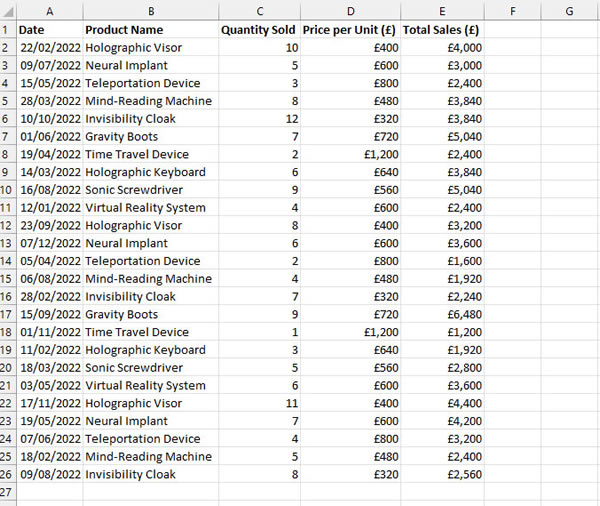Screen dimensions: 600x506
Task: Select column D header
Action: click(x=351, y=11)
